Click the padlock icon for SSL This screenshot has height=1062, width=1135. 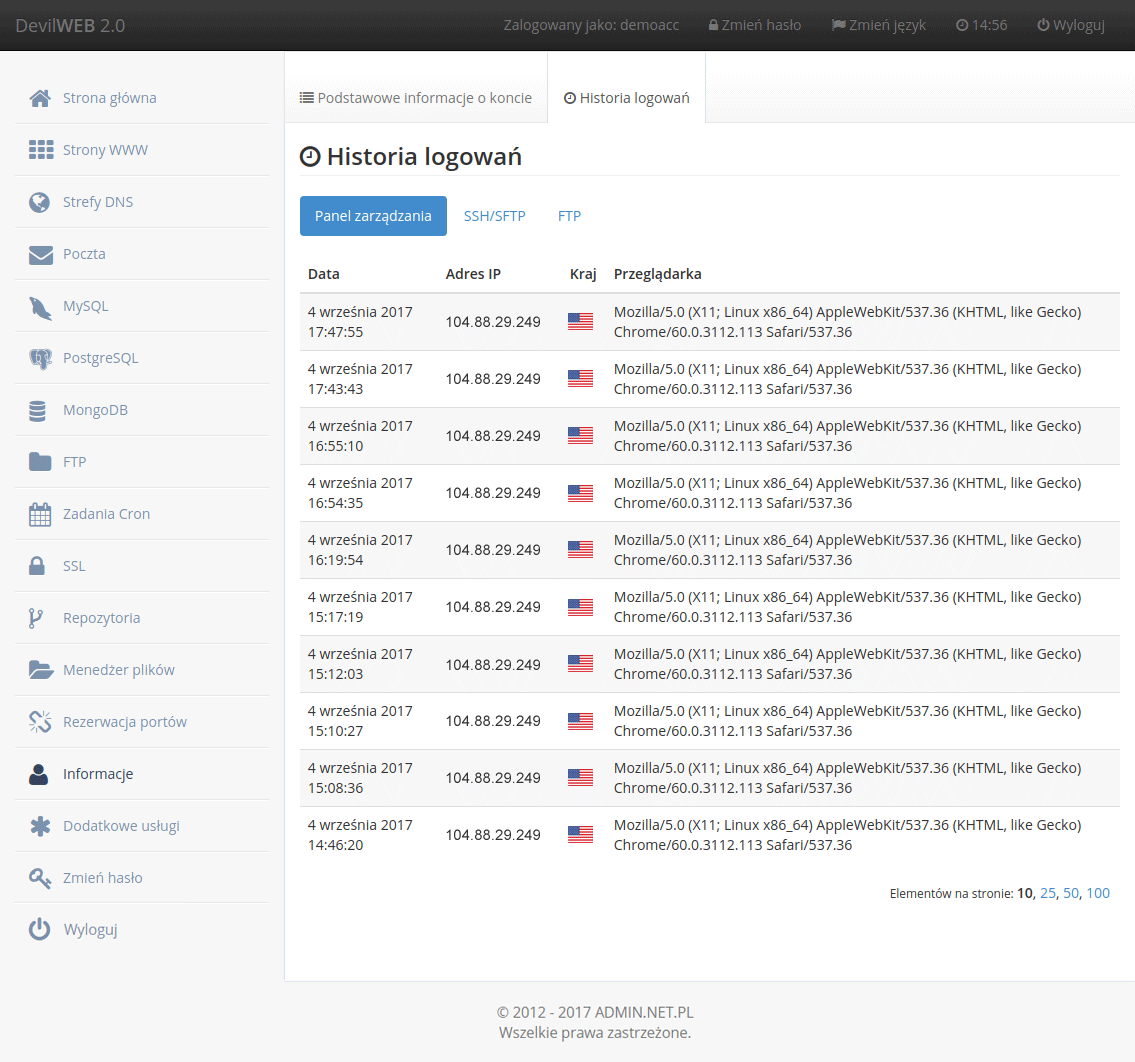[38, 566]
